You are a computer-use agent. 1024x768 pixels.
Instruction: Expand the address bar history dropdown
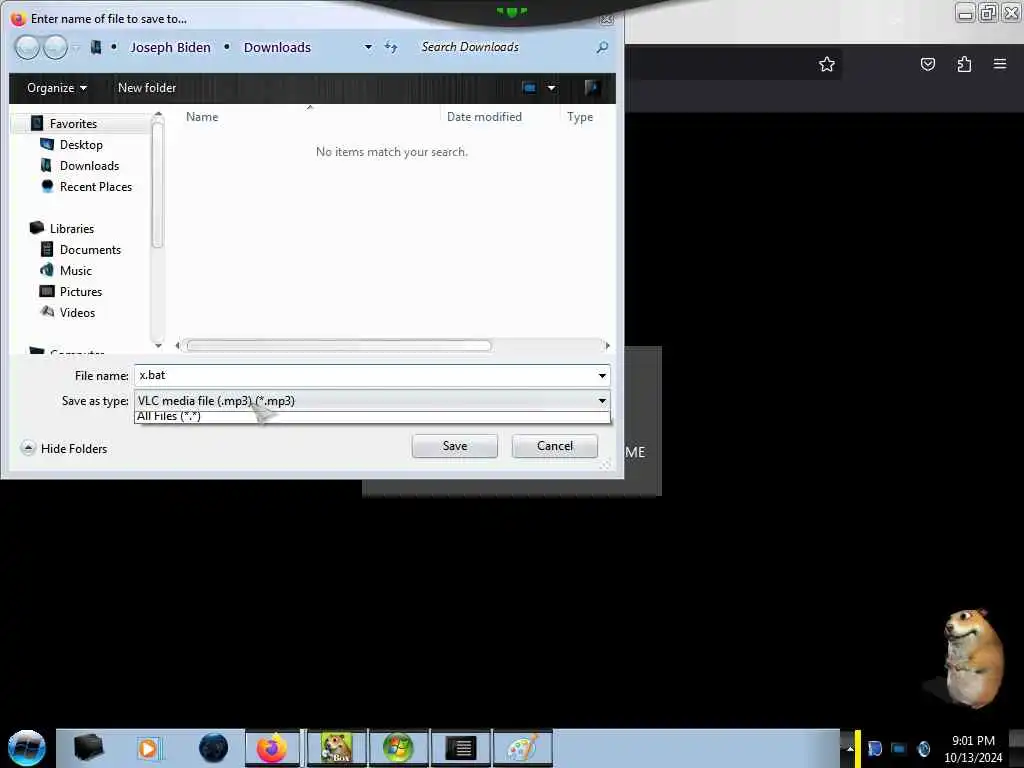[x=368, y=47]
